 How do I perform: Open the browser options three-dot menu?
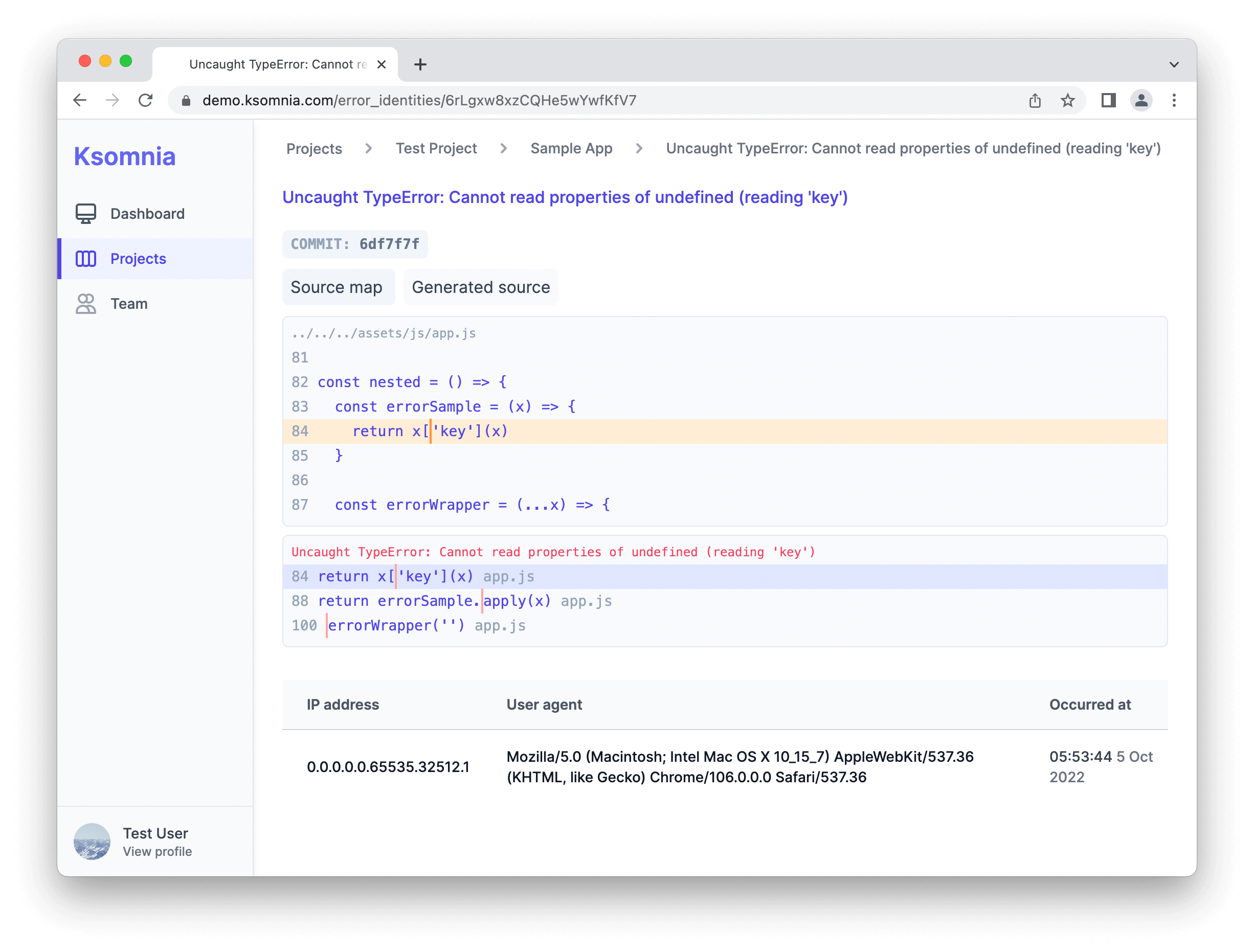tap(1174, 100)
